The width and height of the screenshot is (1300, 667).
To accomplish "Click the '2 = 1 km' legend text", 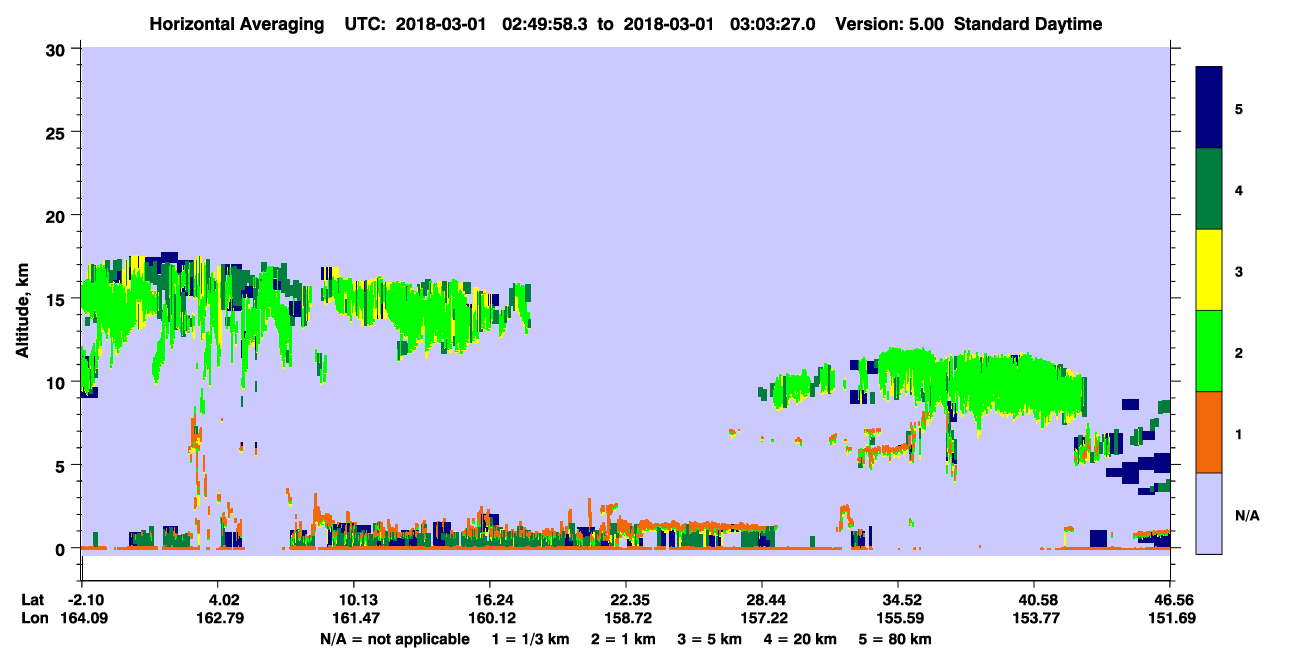I will [624, 639].
